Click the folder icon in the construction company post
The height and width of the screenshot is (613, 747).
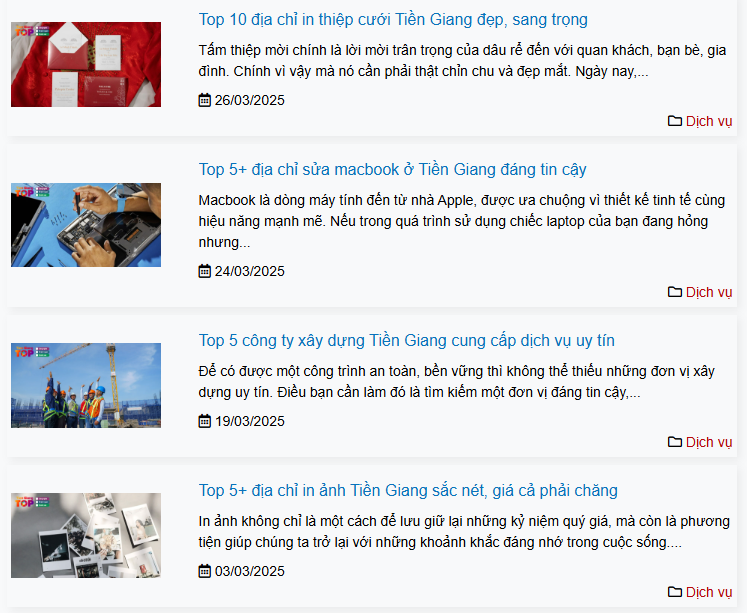[675, 442]
